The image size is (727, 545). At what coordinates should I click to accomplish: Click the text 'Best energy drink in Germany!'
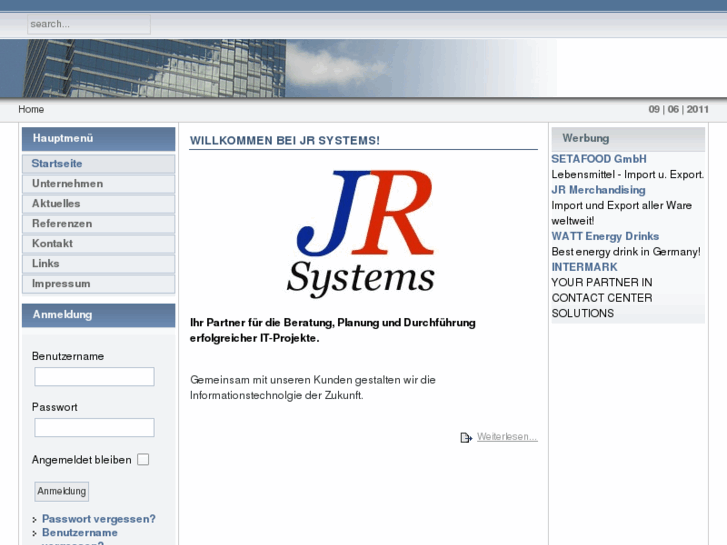coord(626,252)
